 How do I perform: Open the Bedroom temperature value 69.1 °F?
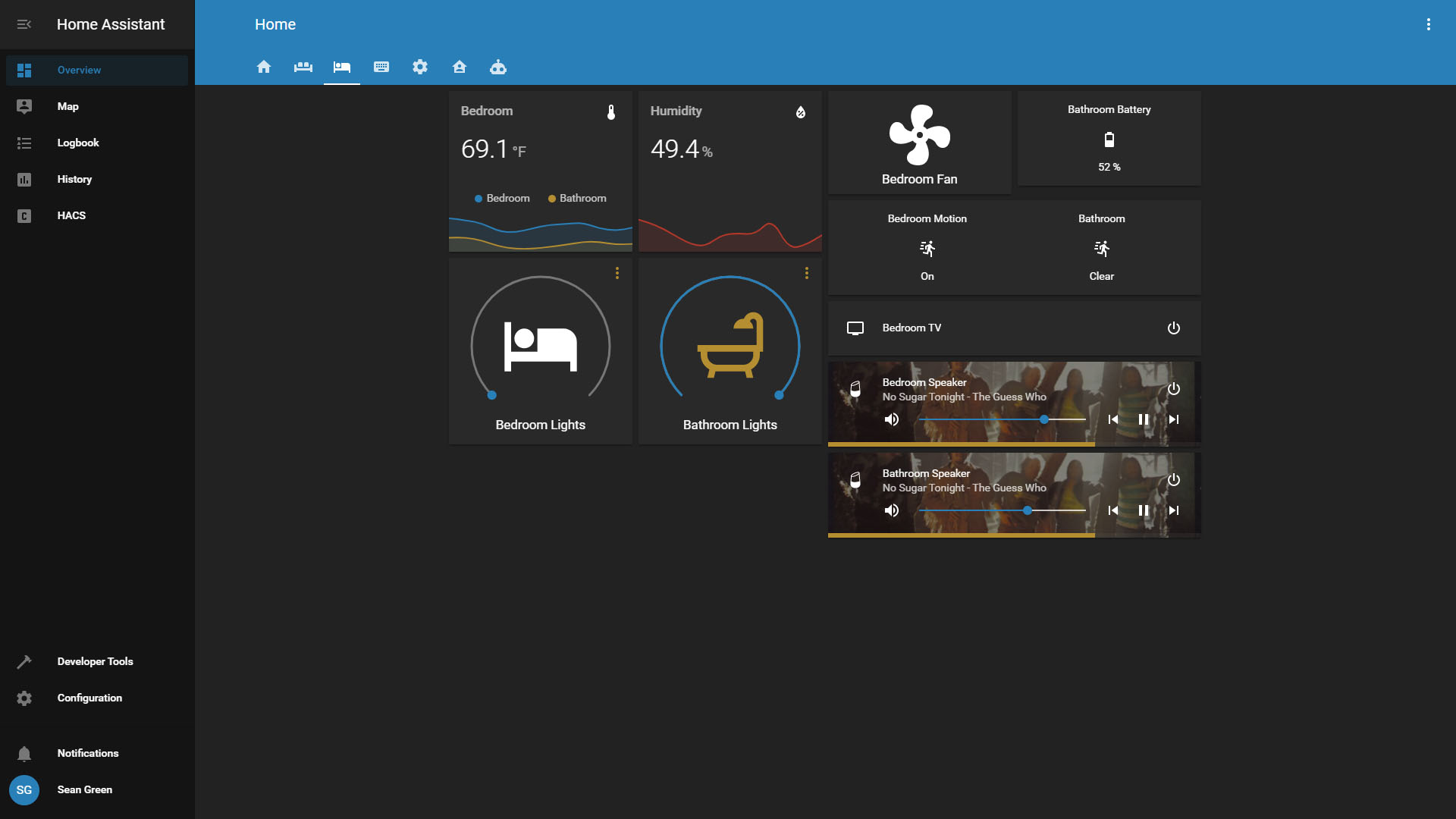494,149
